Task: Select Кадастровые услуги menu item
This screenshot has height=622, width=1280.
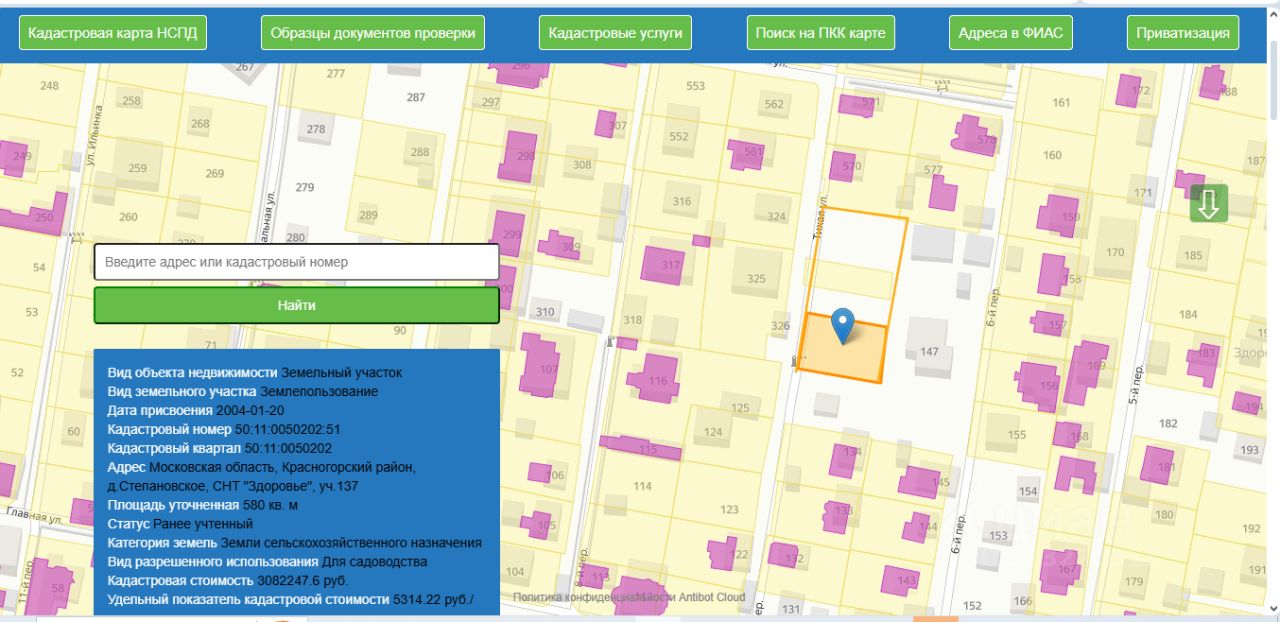Action: (615, 33)
